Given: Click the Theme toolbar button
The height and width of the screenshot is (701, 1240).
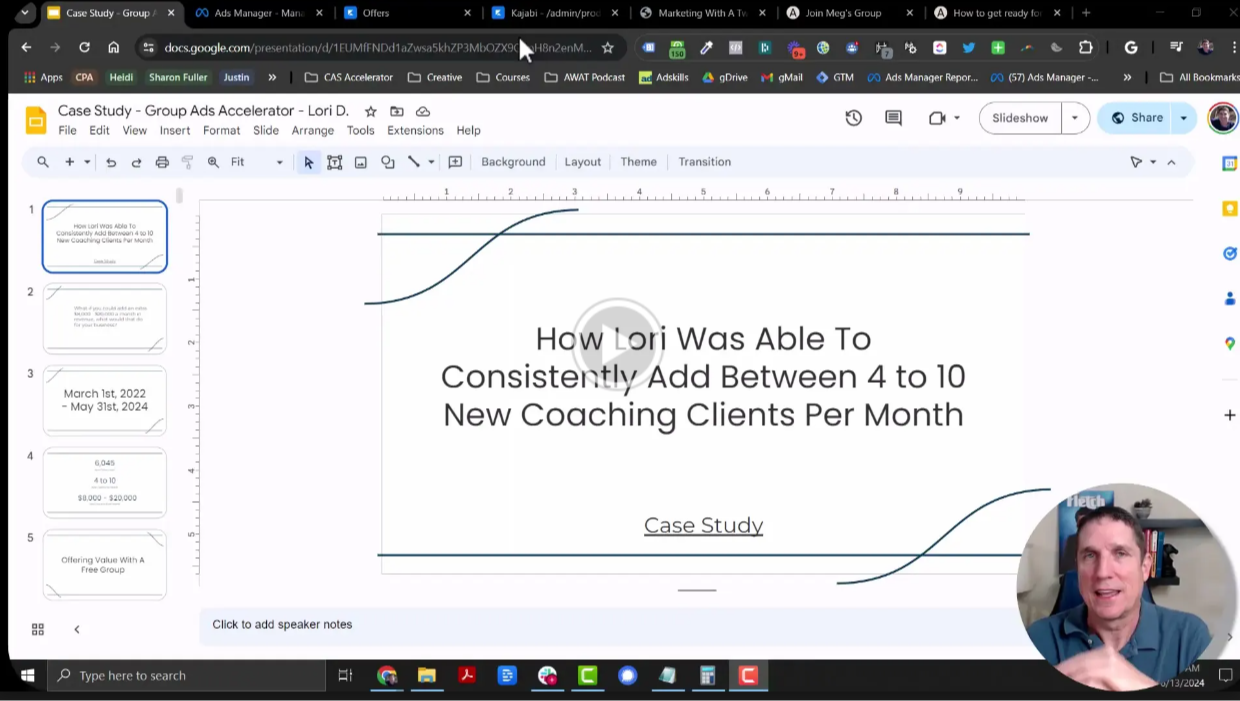Looking at the screenshot, I should tap(638, 162).
